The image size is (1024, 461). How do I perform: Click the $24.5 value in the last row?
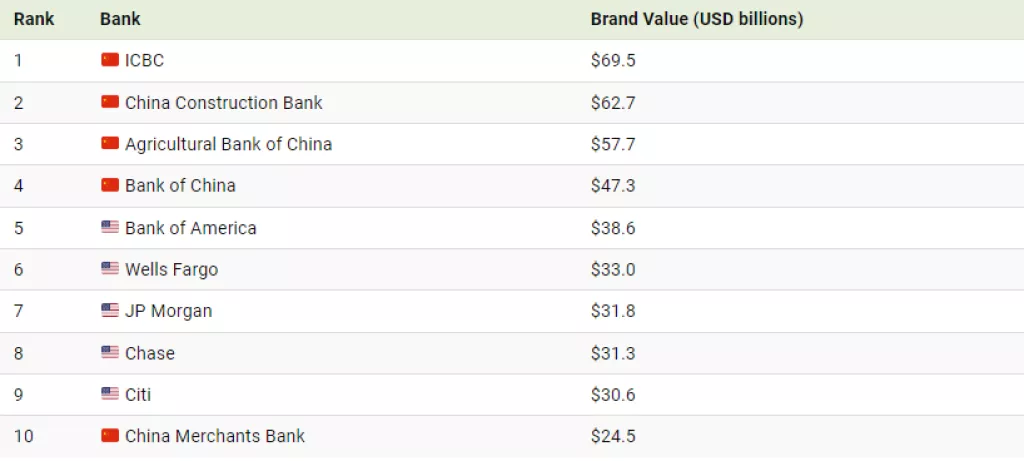[613, 436]
